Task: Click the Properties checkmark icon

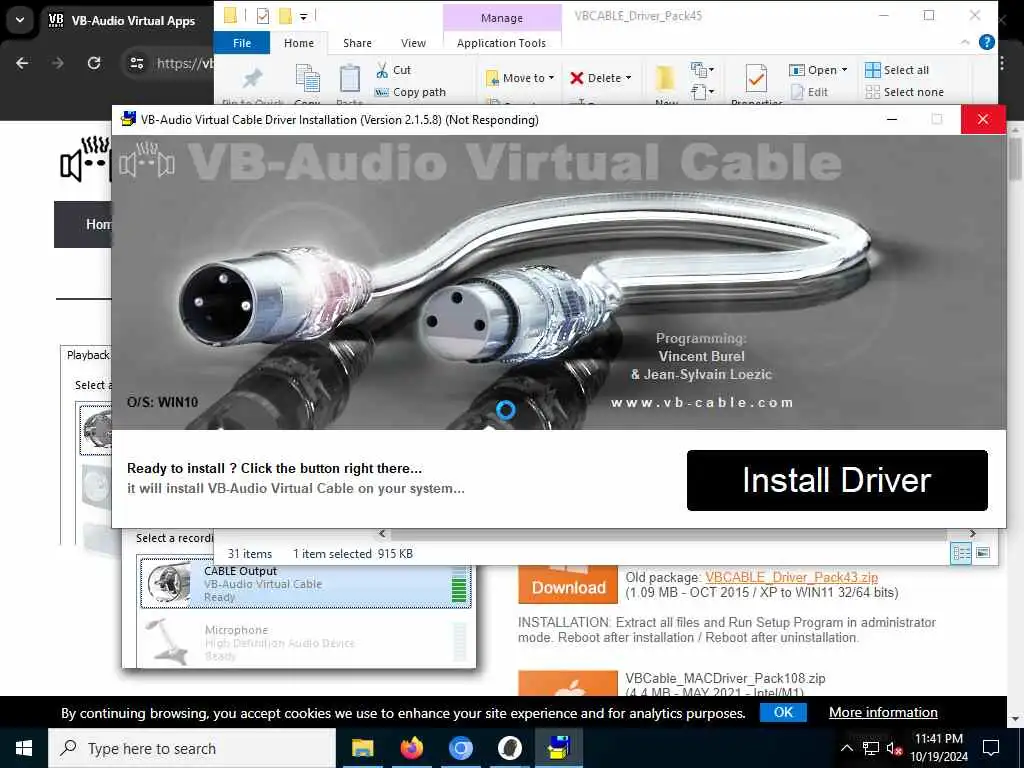Action: pos(756,80)
